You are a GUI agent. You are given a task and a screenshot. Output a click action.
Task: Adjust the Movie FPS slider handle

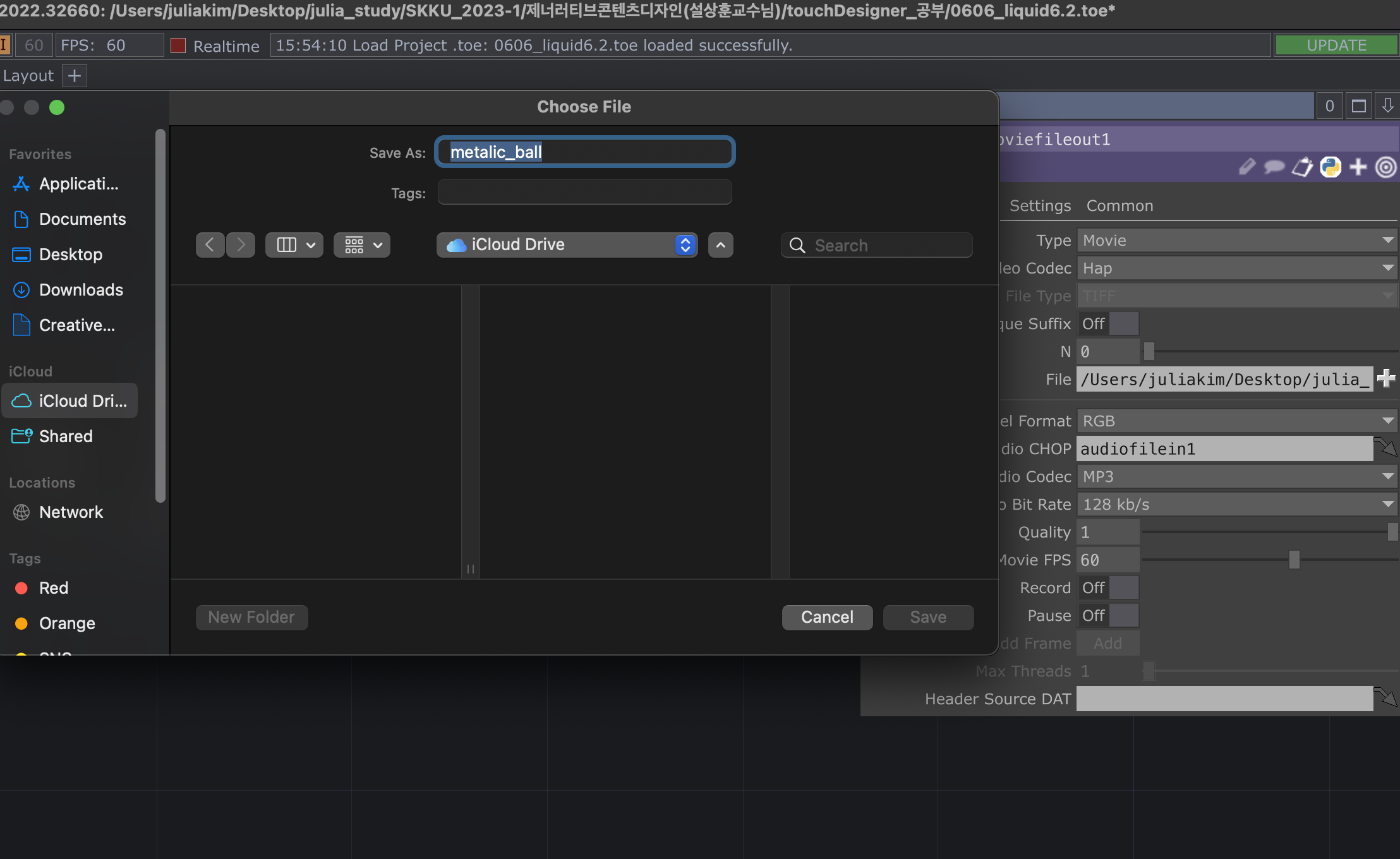click(x=1294, y=560)
